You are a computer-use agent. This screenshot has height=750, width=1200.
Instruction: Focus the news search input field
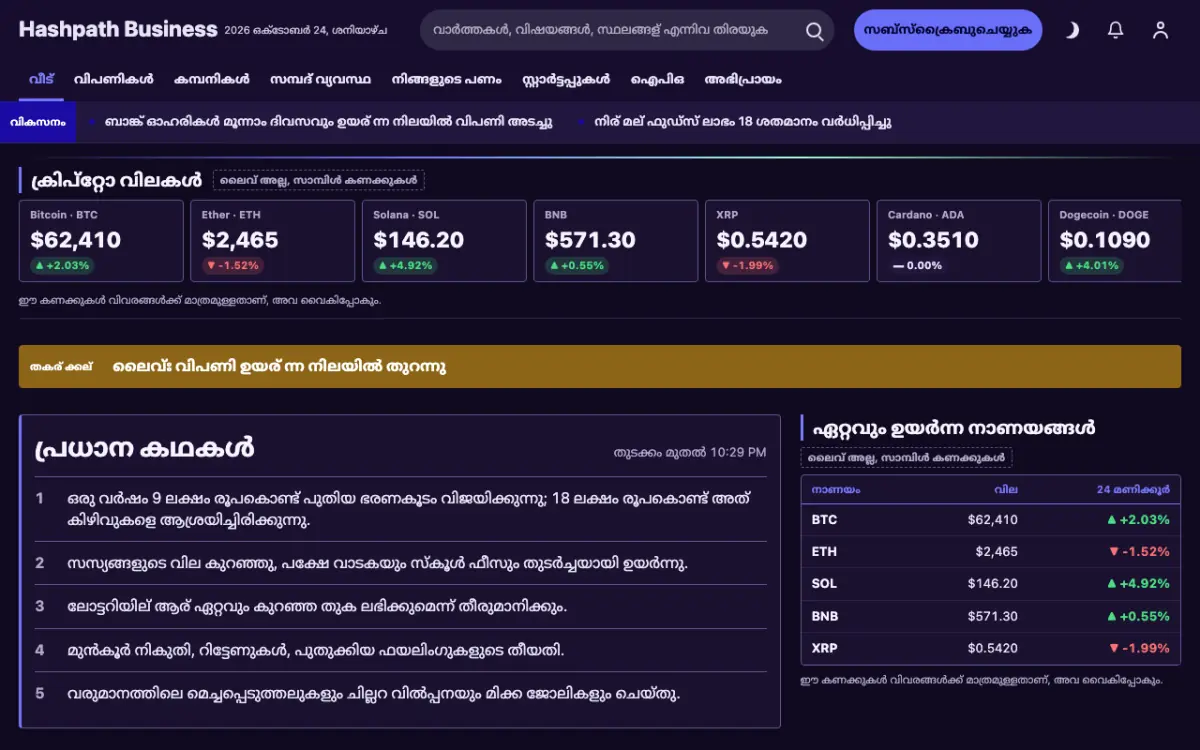613,30
